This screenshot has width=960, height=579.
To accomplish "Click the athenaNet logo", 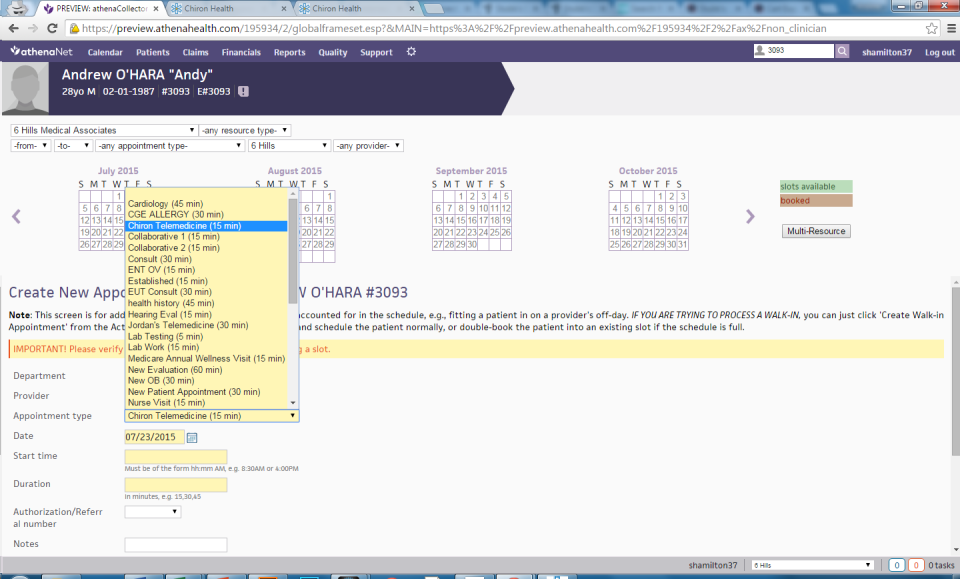I will pyautogui.click(x=41, y=51).
